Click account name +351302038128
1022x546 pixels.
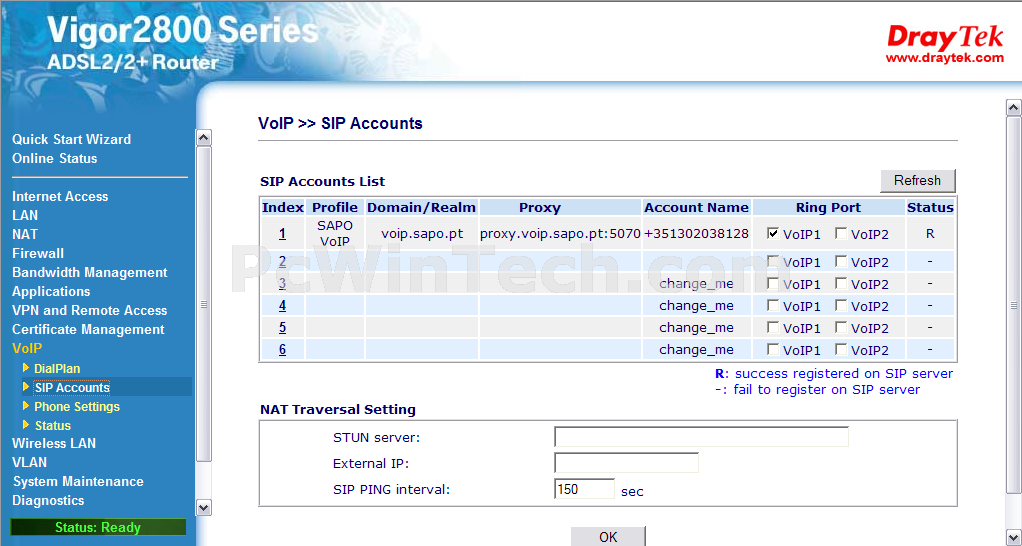[x=696, y=233]
